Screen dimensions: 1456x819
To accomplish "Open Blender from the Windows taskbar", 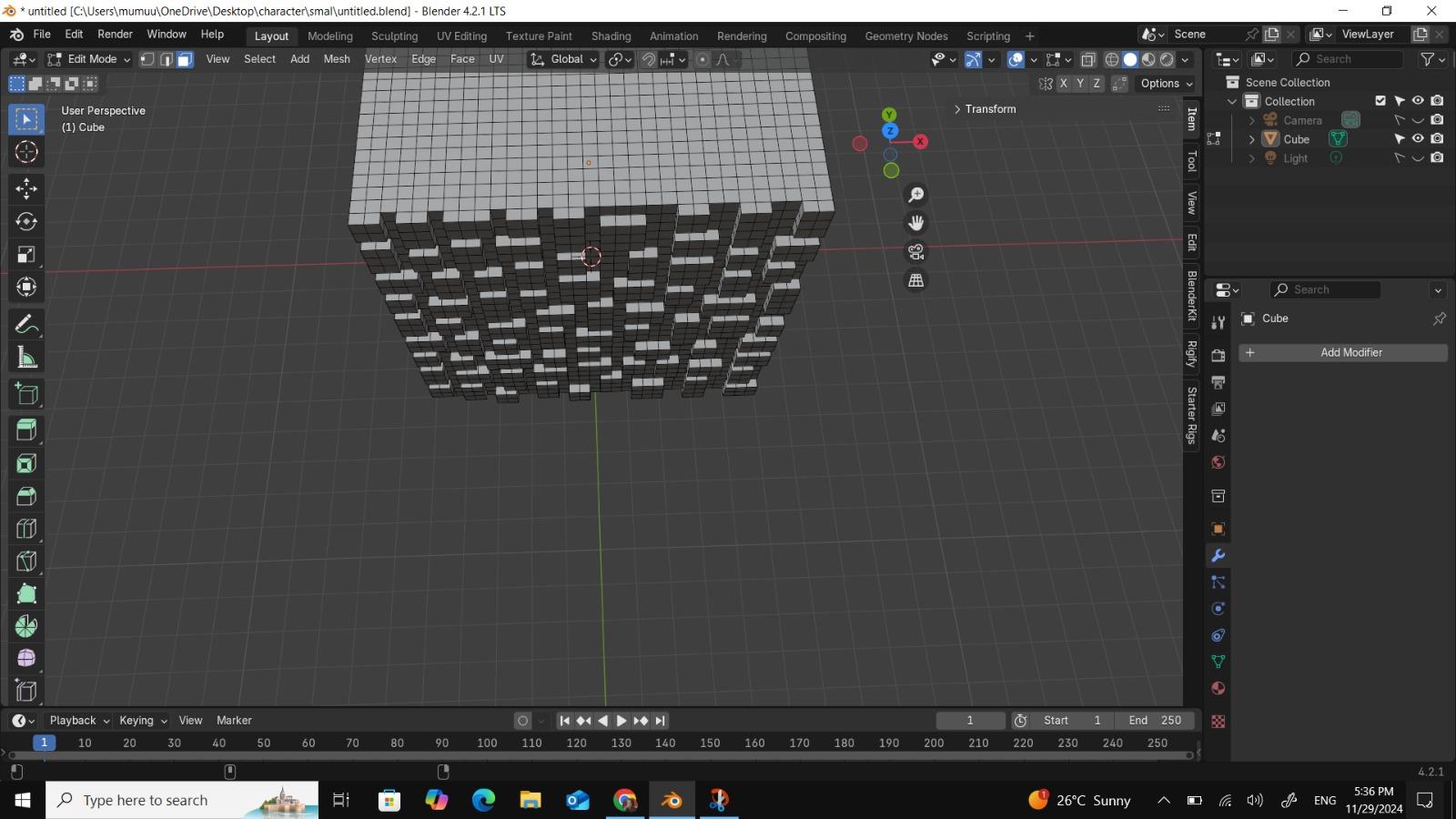I will pos(672,800).
